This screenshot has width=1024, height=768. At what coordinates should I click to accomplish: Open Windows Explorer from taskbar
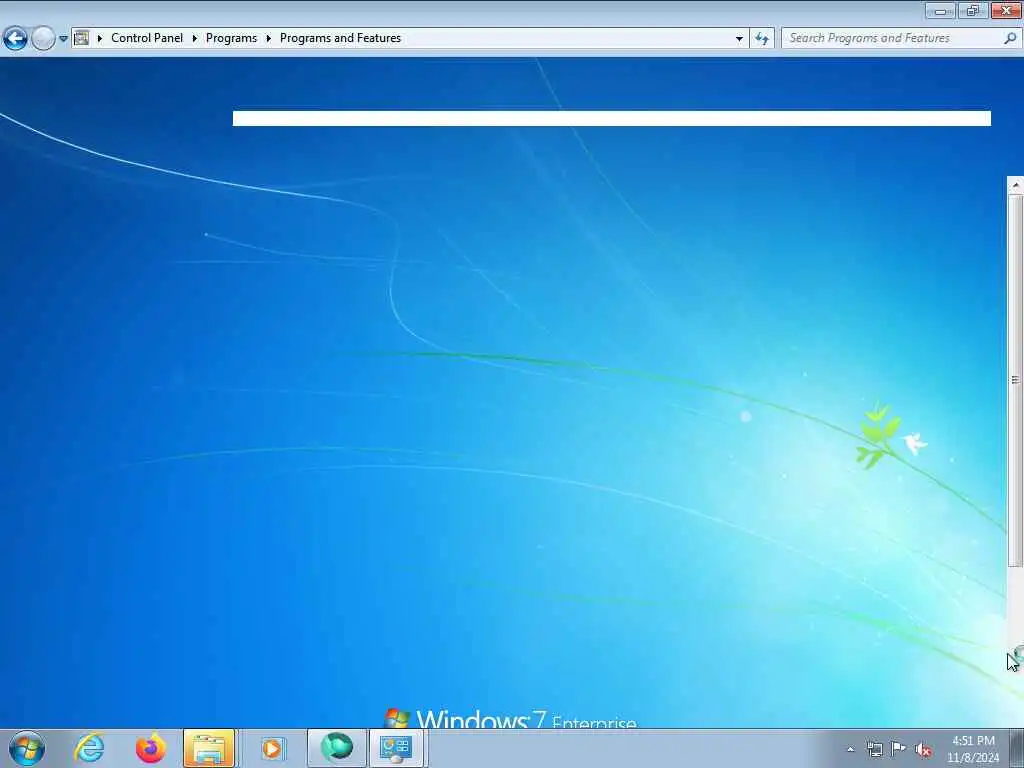coord(209,748)
